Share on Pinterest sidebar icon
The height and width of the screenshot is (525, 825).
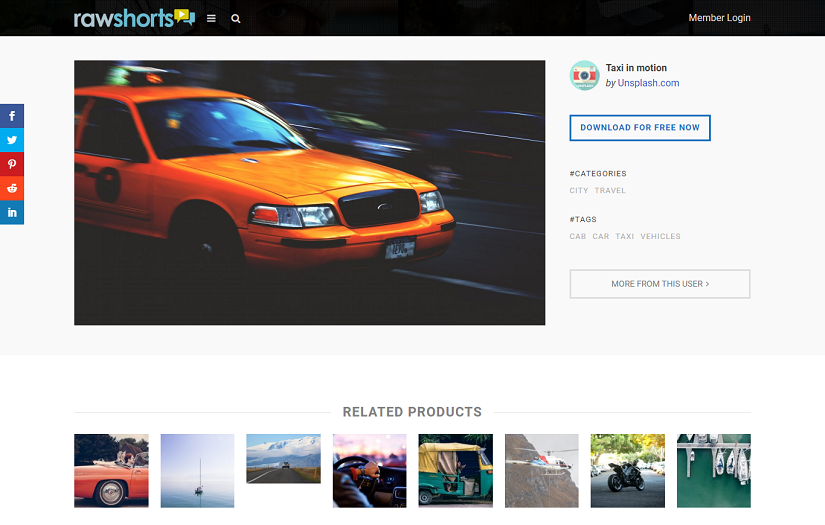(12, 164)
